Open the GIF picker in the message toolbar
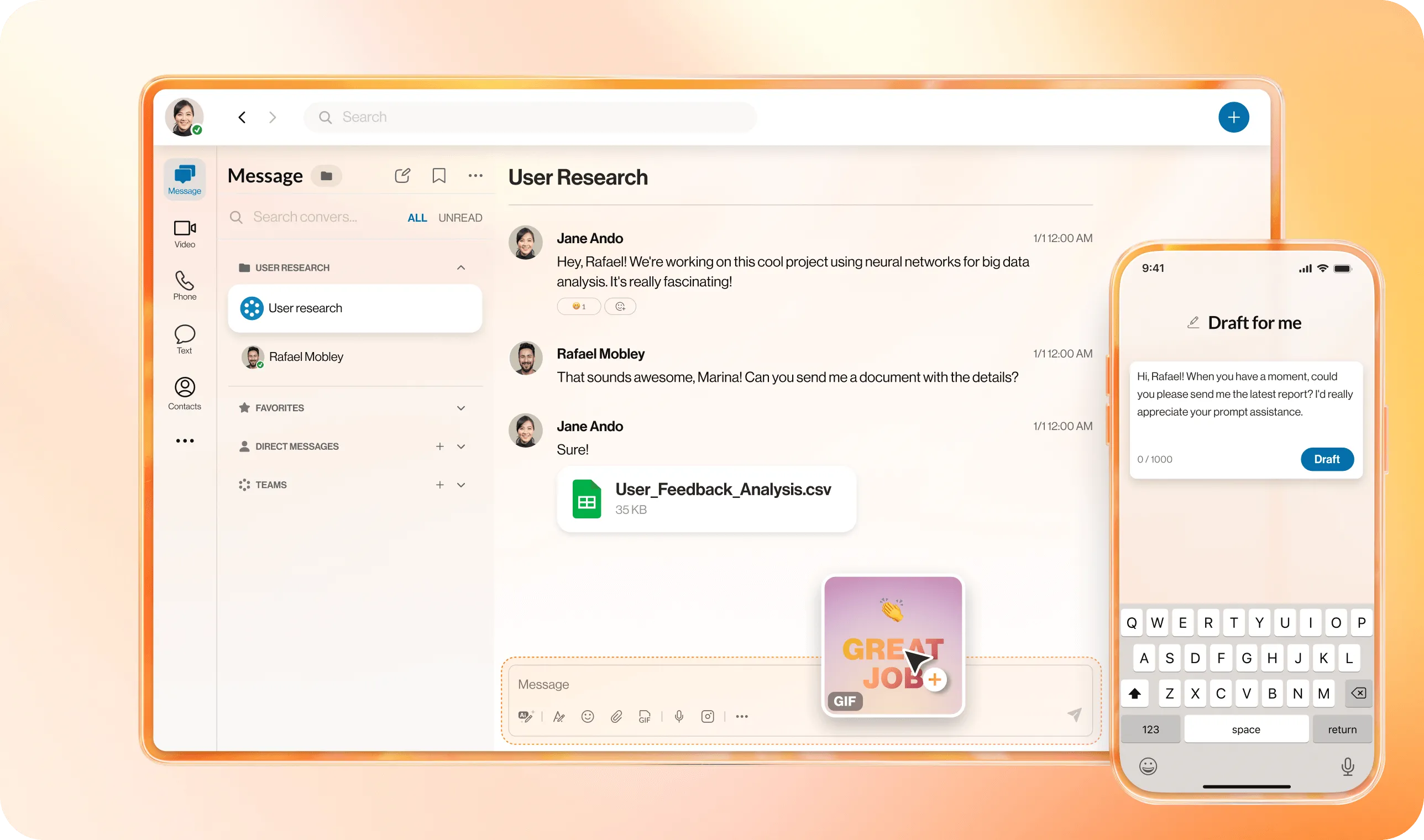 [x=645, y=717]
